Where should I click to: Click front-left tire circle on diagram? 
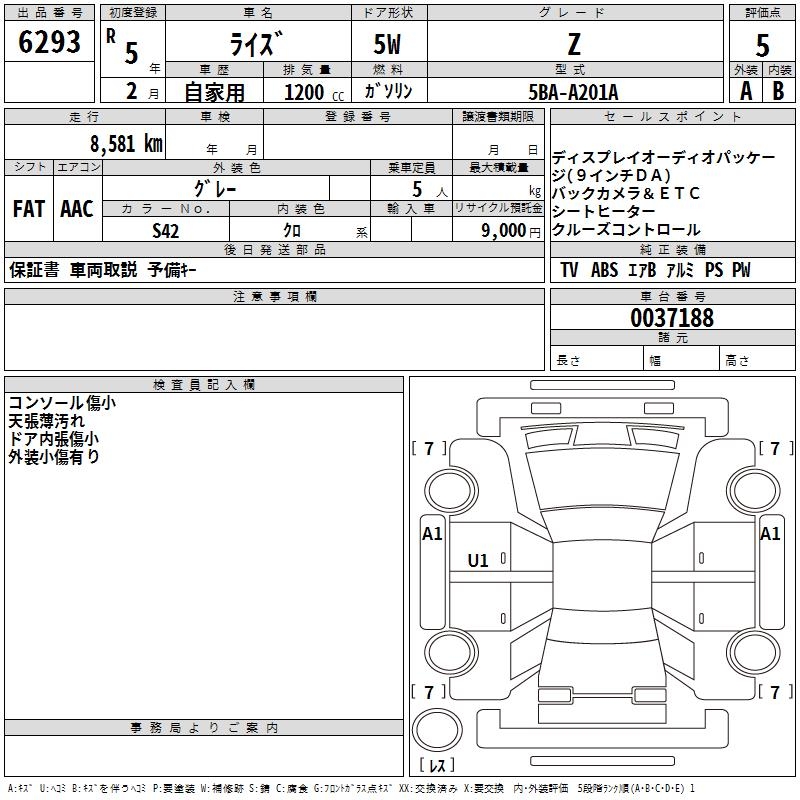(451, 491)
